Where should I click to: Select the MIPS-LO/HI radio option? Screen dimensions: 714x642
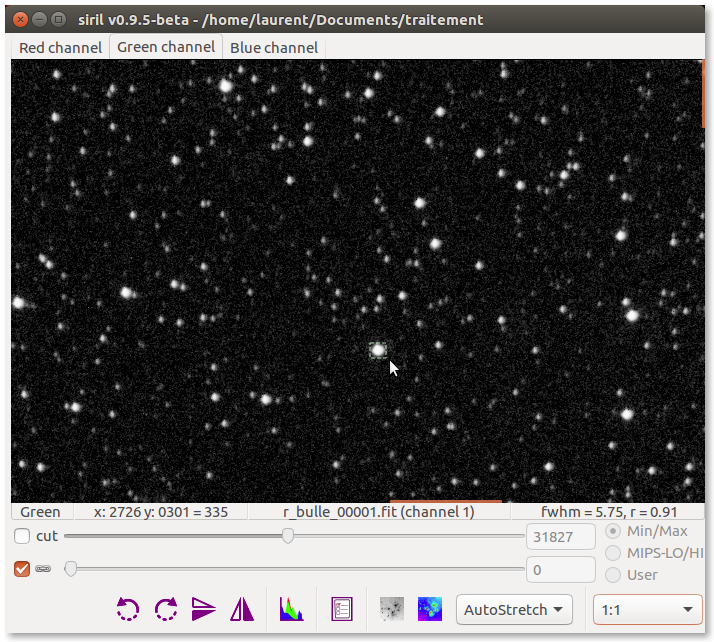tap(613, 553)
